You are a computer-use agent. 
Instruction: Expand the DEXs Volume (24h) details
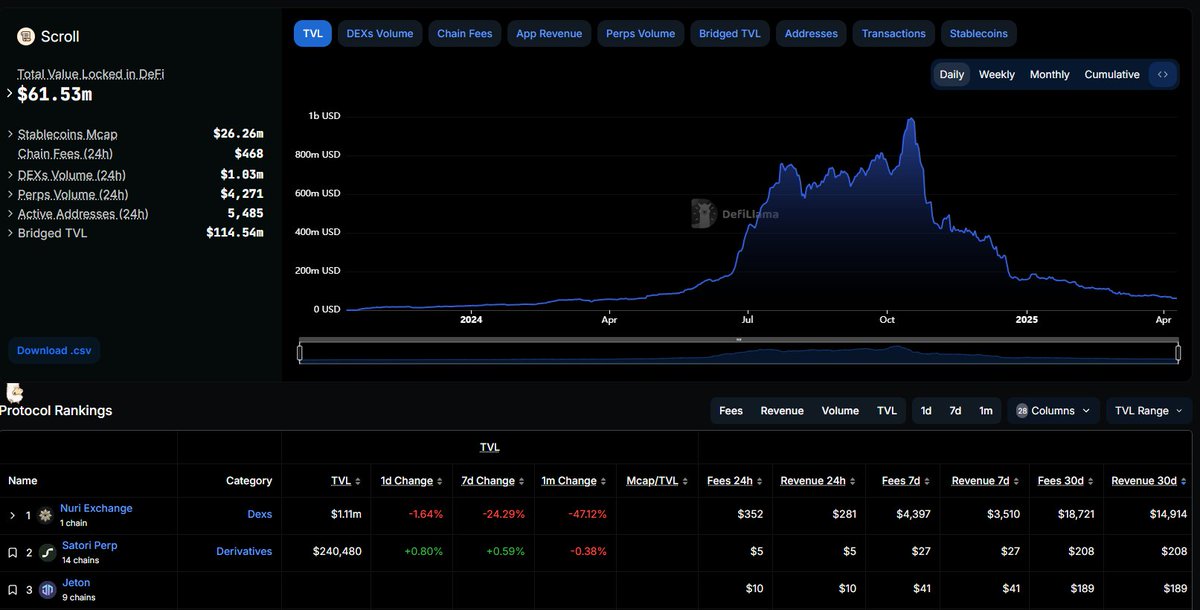(x=10, y=175)
